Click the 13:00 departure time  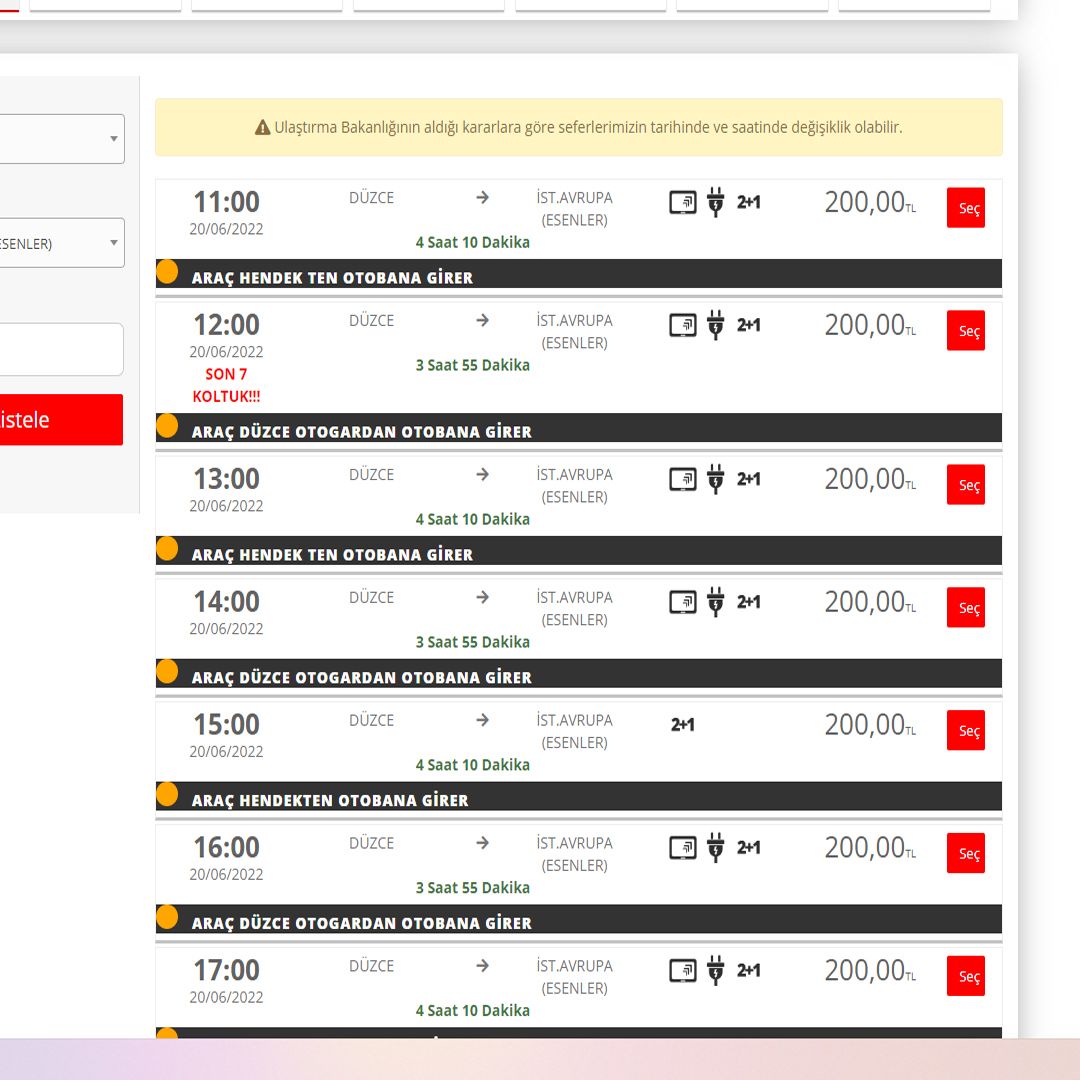click(x=227, y=479)
